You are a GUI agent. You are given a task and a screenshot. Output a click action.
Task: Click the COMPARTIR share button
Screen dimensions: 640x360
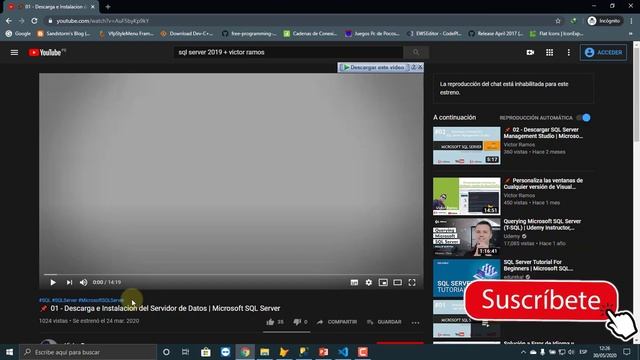click(337, 322)
